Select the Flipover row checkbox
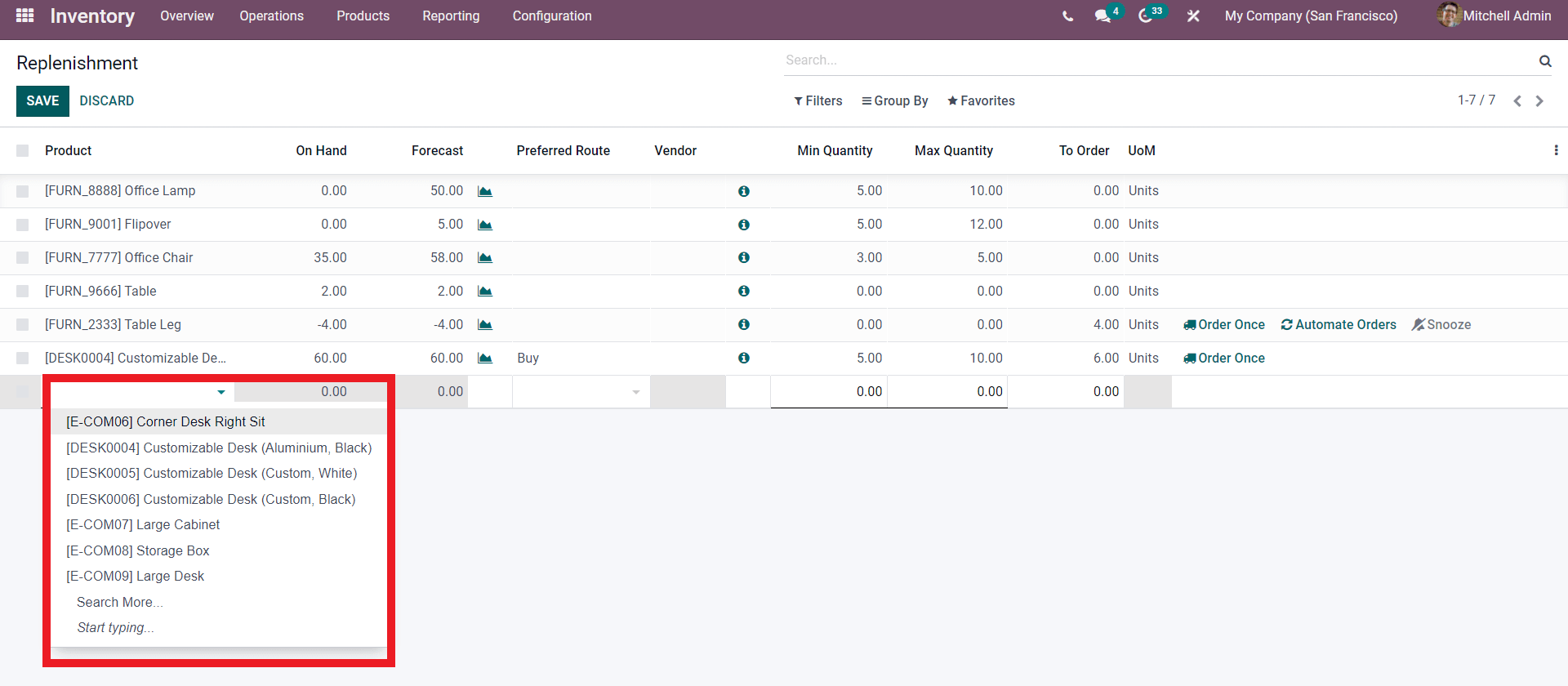The width and height of the screenshot is (1568, 686). (x=23, y=225)
